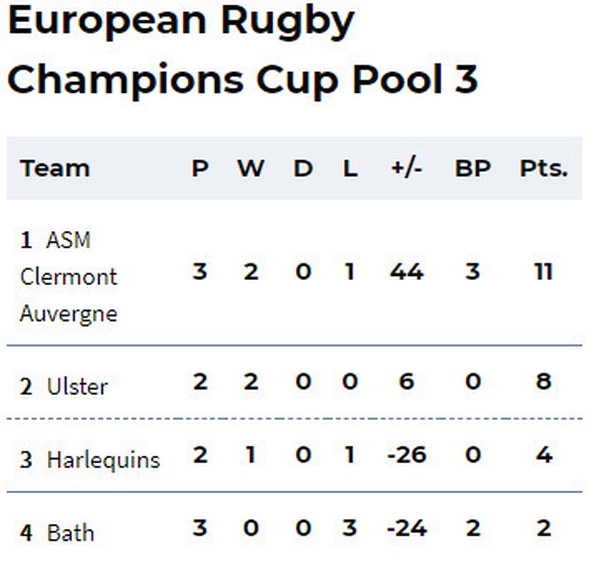Open the Ulster team name

click(x=77, y=387)
